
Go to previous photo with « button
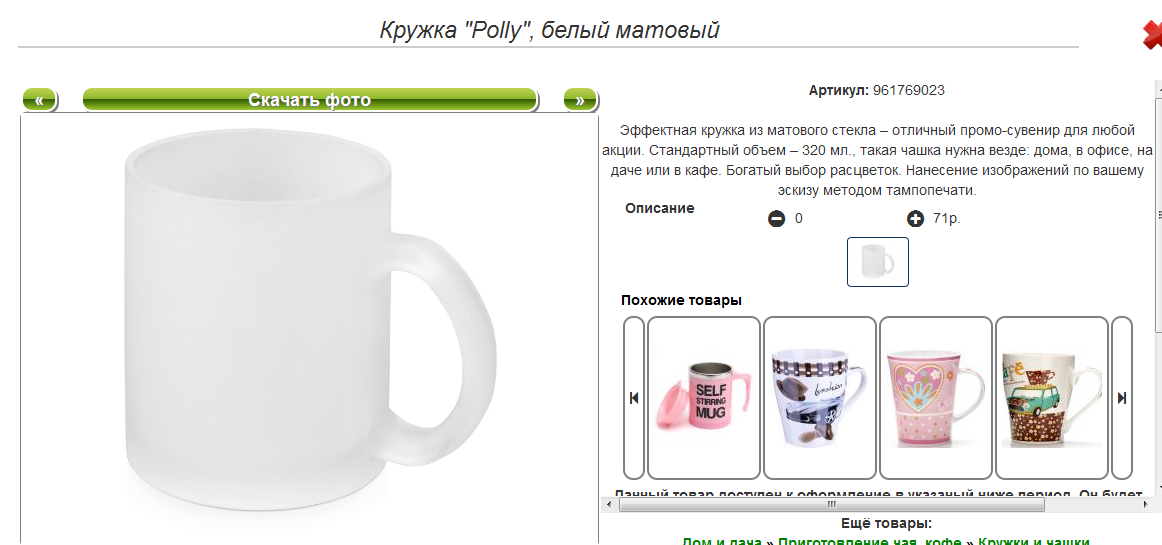coord(39,99)
